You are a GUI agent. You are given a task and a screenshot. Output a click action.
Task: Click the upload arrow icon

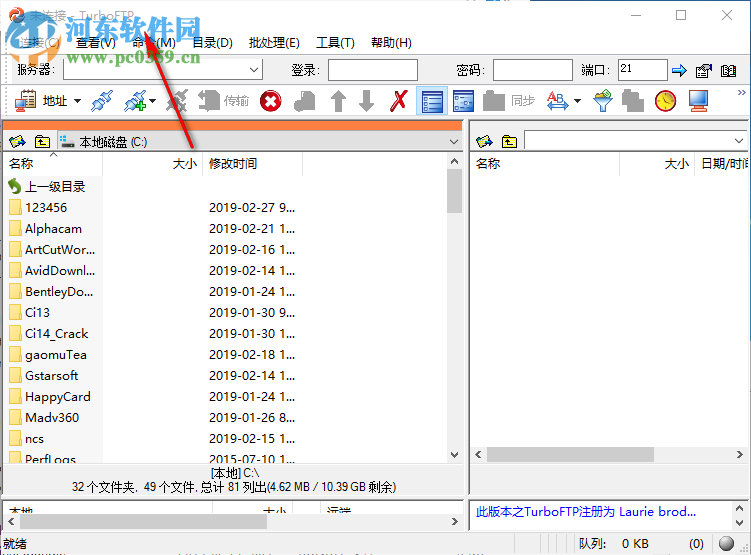point(338,101)
